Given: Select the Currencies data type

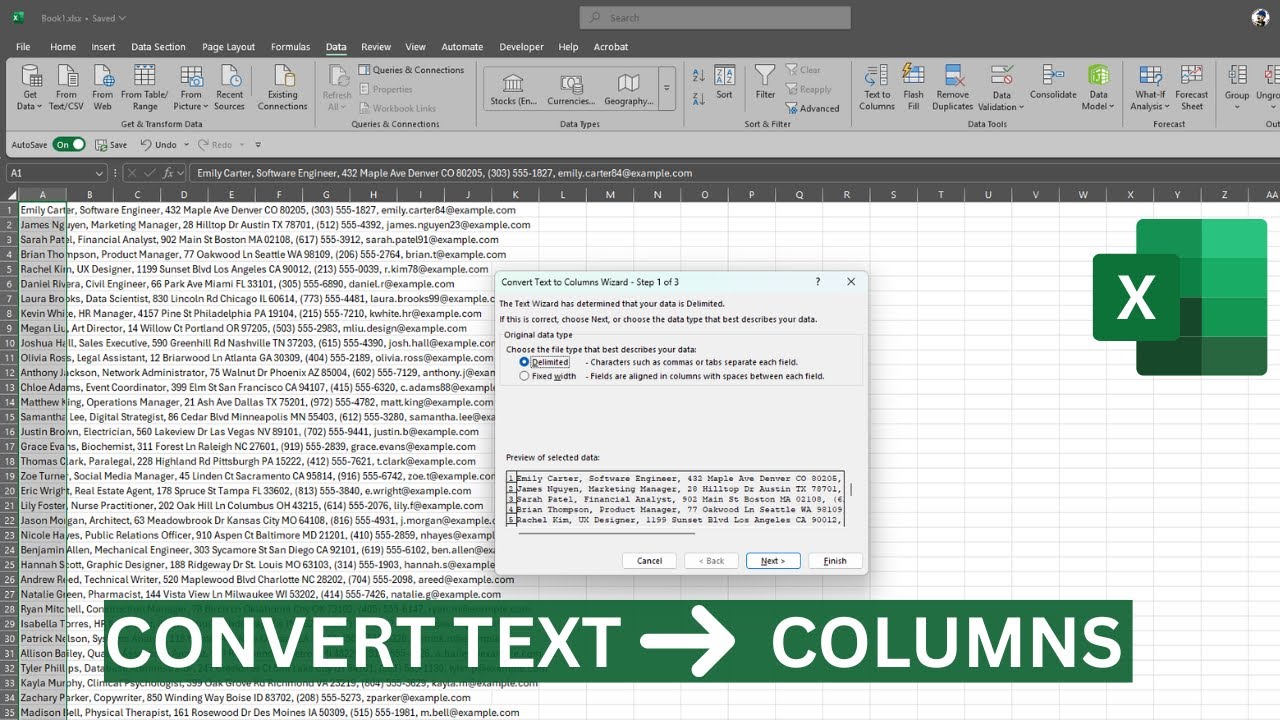Looking at the screenshot, I should (570, 88).
